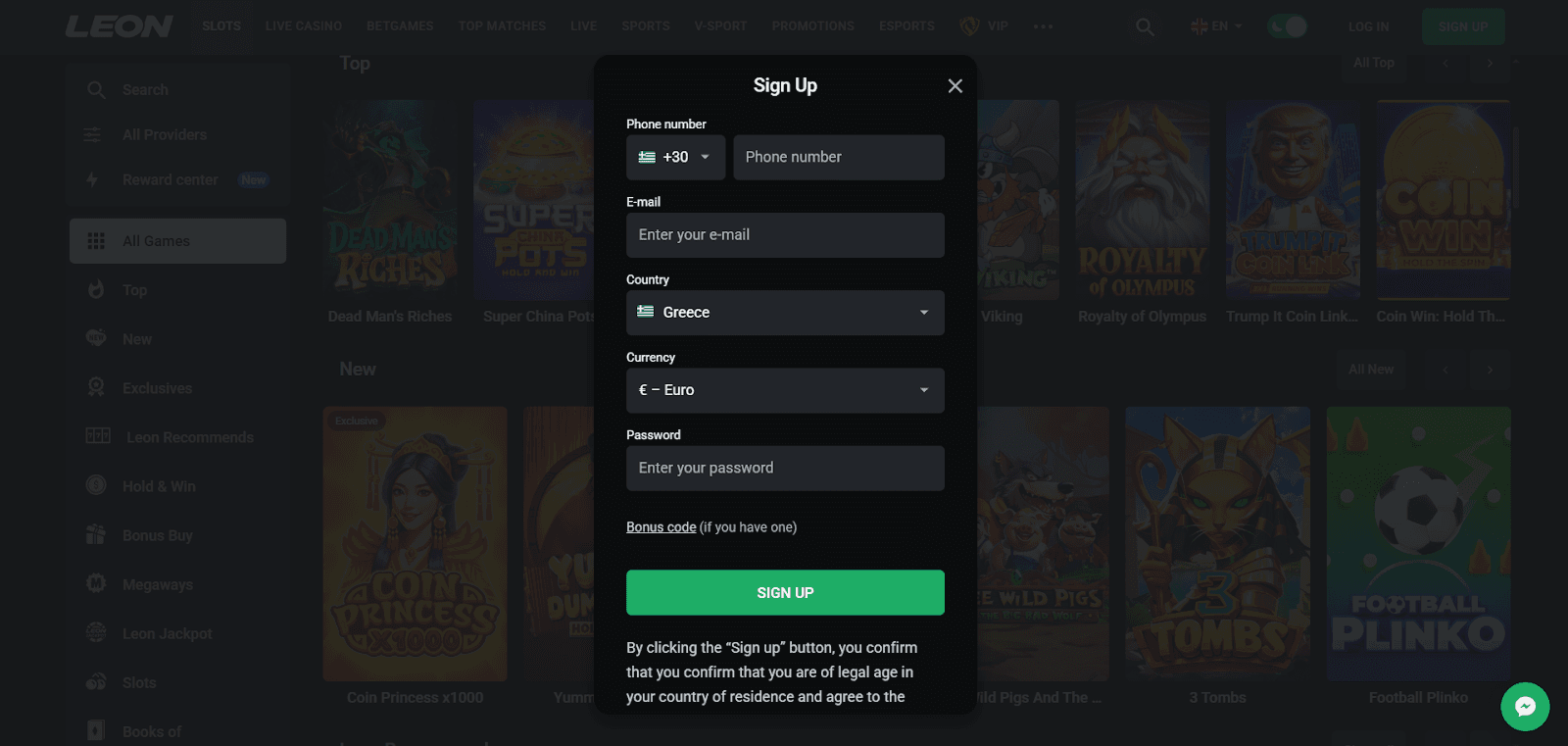Open the +30 phone code dropdown
Viewport: 1568px width, 746px height.
point(675,157)
